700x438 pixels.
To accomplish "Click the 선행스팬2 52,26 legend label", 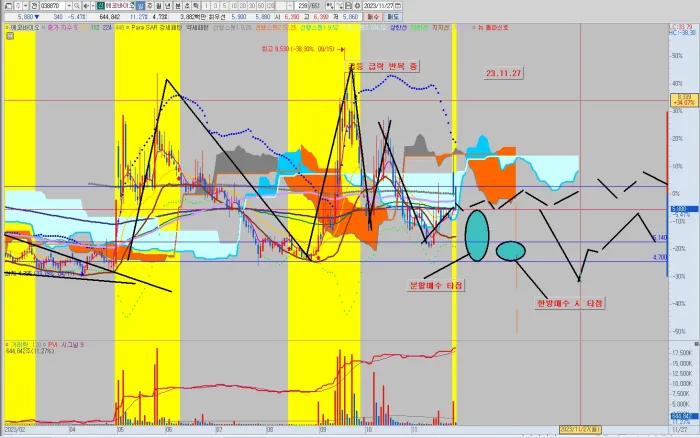I will pos(275,27).
